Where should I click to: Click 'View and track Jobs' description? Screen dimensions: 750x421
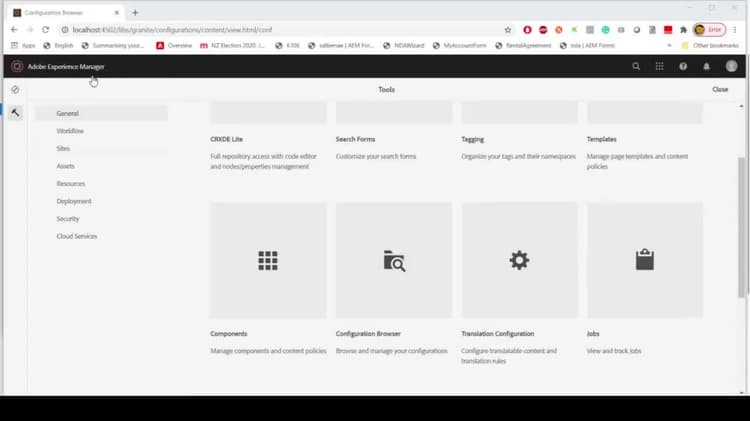[614, 351]
